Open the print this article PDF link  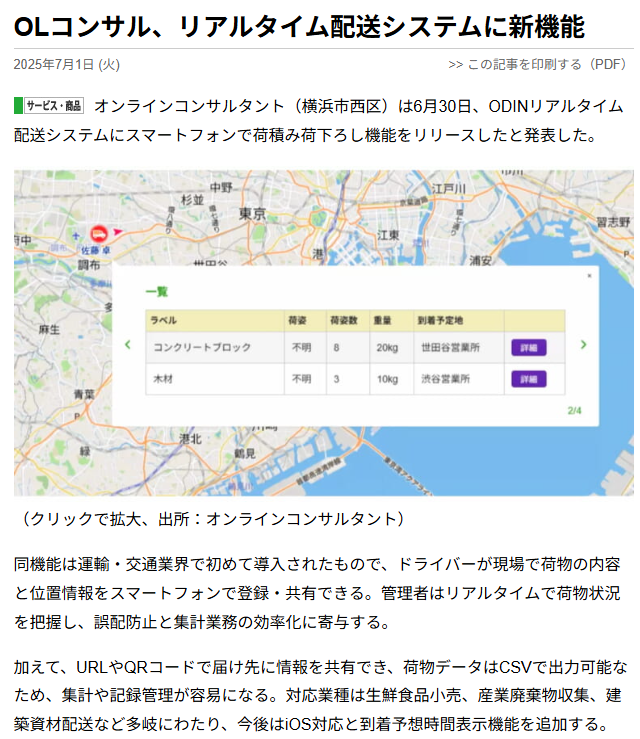coord(537,64)
